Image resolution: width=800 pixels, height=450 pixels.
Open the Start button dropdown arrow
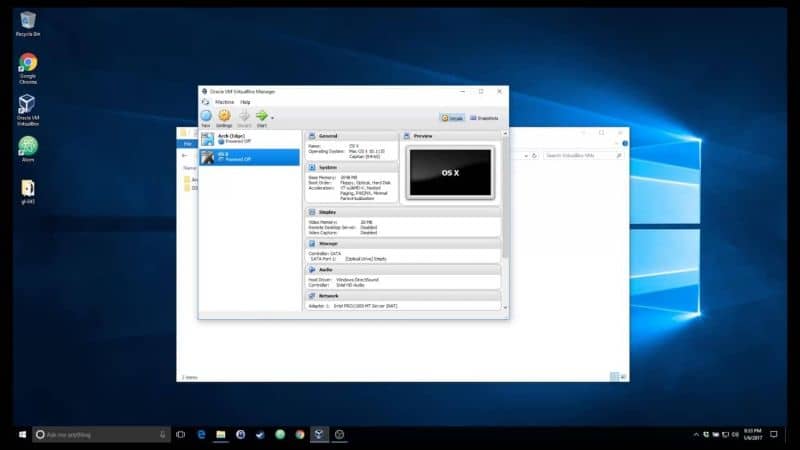[x=272, y=118]
